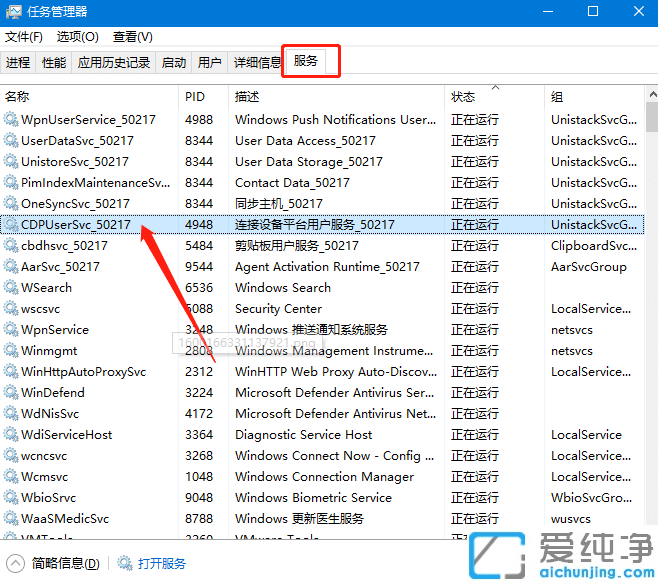Viewport: 658px width, 584px height.
Task: Click the gear icon beside Wcmsvc
Action: 11,476
